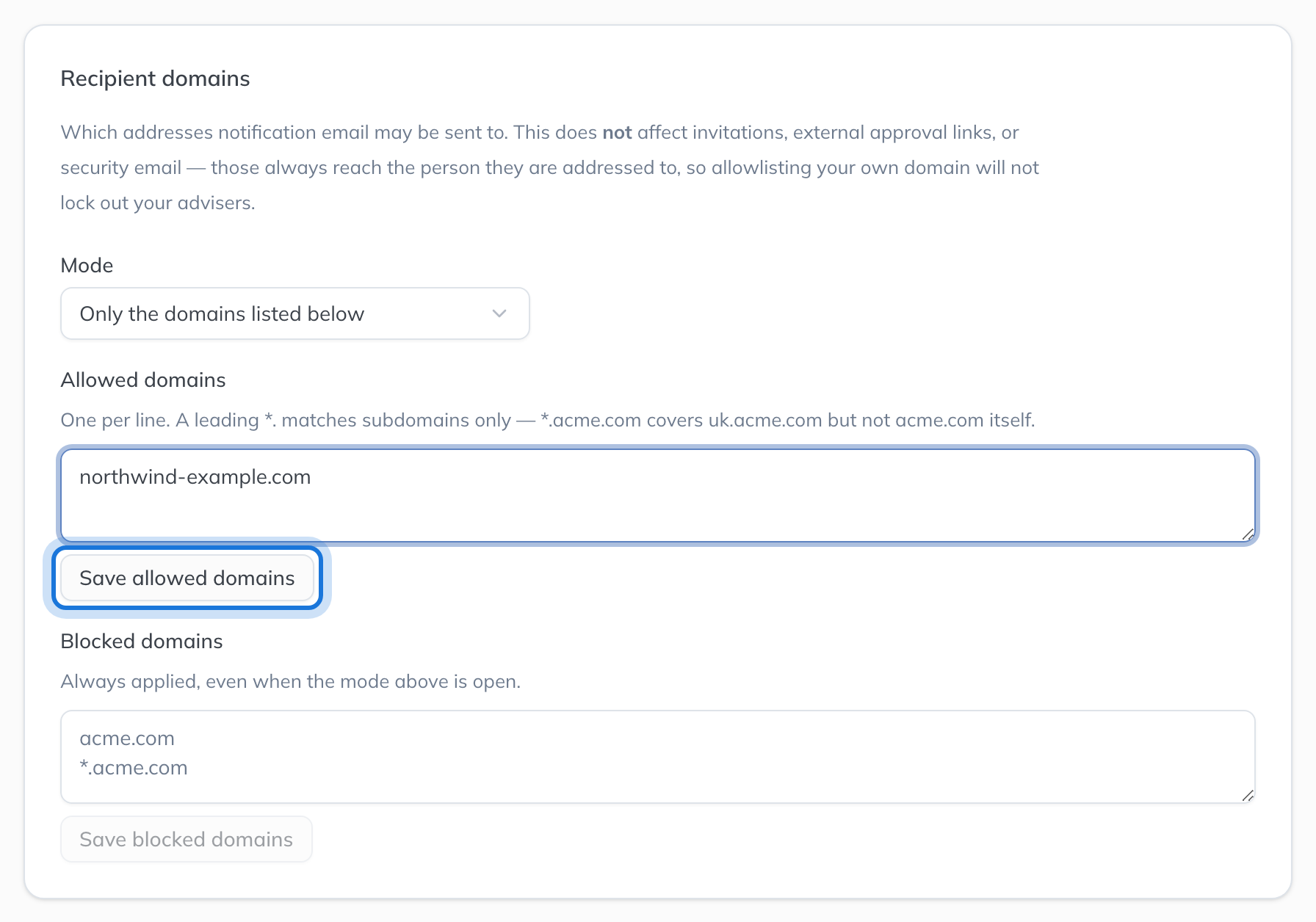Click the bold word 'not' in the description
1316x922 pixels.
[617, 132]
